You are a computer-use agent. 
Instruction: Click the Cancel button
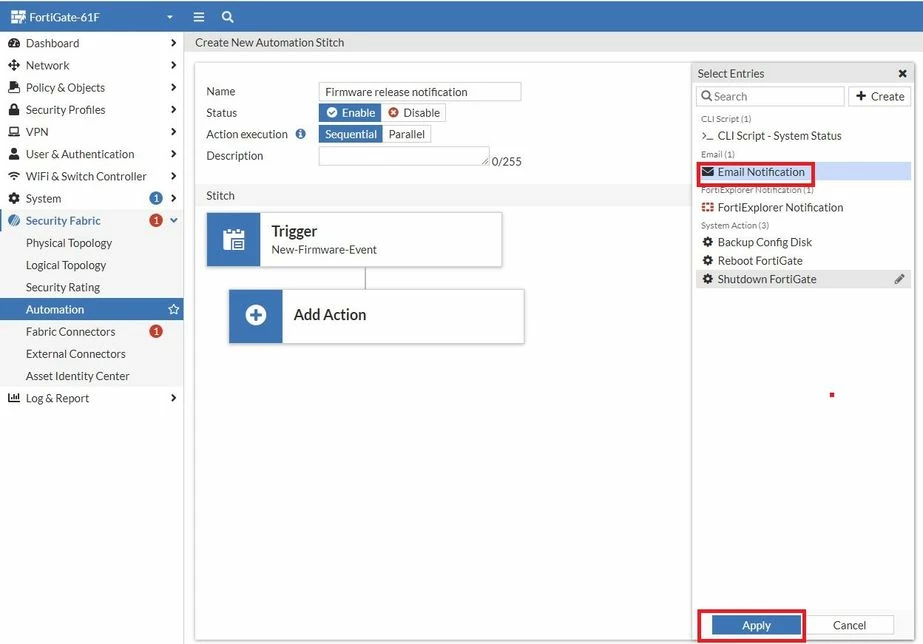pos(849,625)
